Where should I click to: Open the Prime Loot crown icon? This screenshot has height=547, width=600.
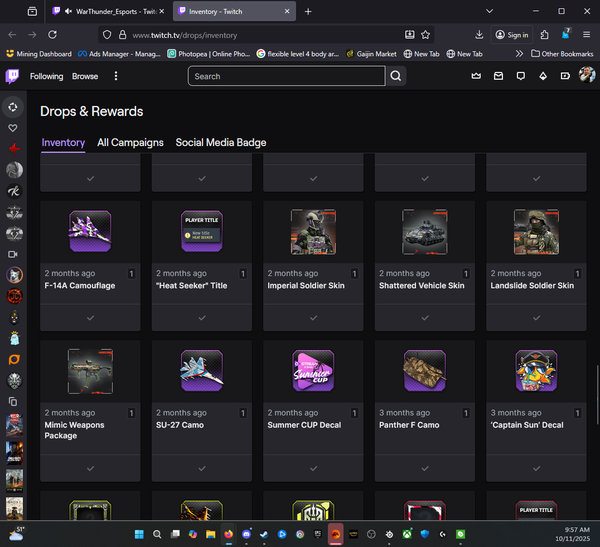(x=476, y=76)
